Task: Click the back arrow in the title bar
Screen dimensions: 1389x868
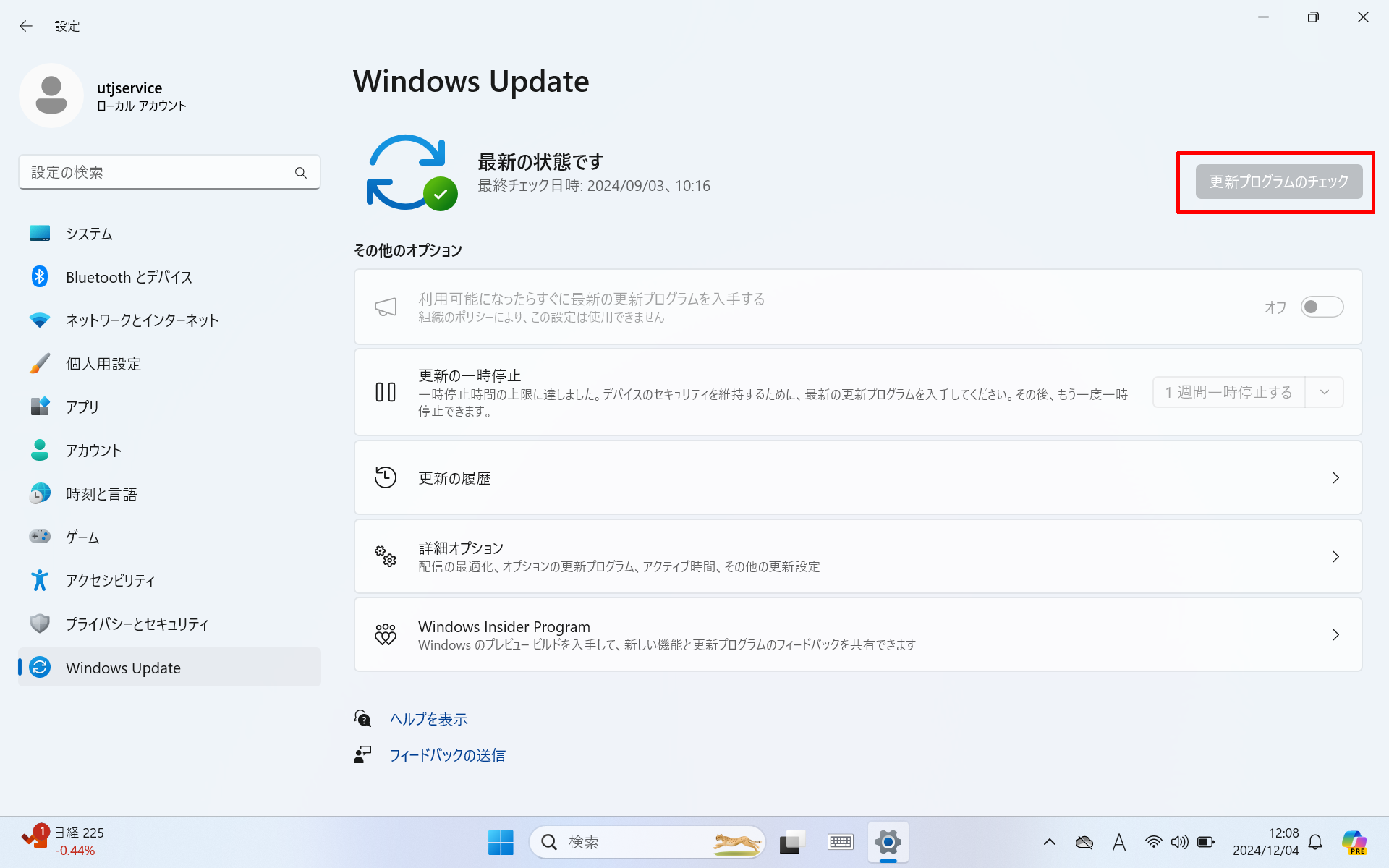Action: [26, 26]
